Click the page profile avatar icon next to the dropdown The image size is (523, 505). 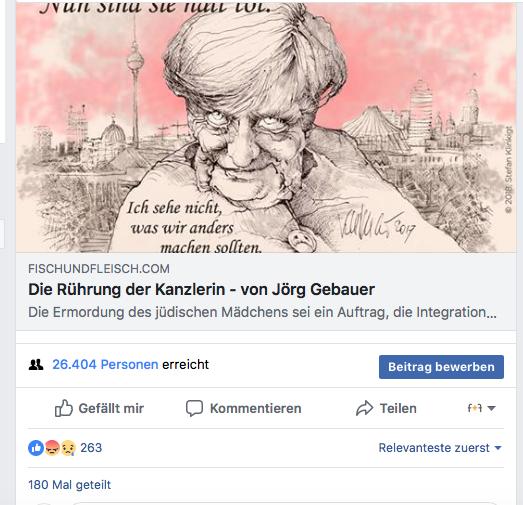[475, 408]
